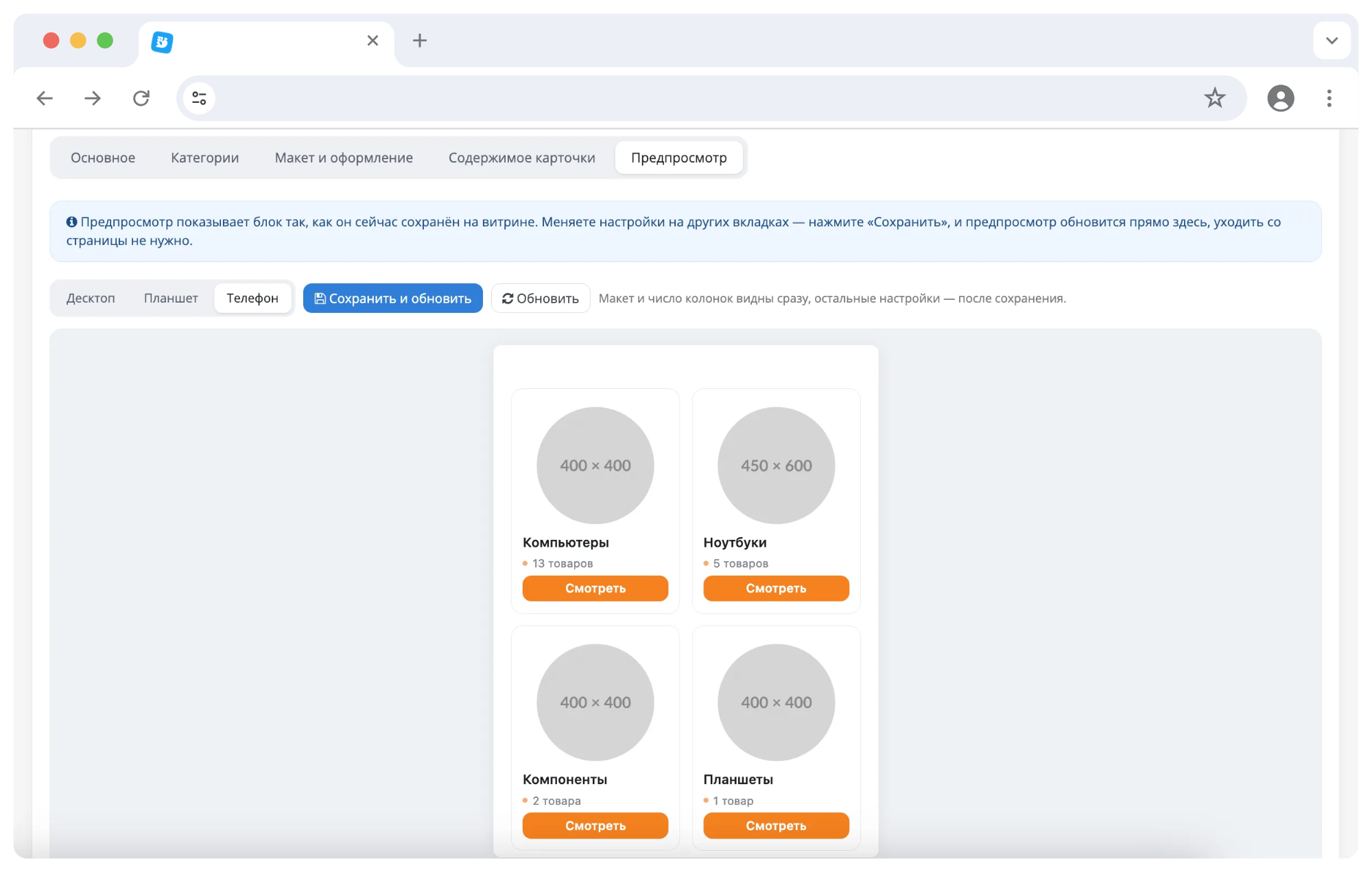
Task: Click the Компоненты round image placeholder
Action: (x=595, y=703)
